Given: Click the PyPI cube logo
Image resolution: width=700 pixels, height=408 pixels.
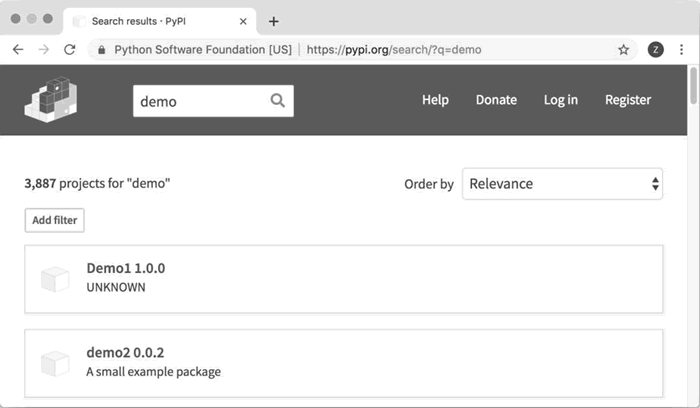Looking at the screenshot, I should tap(50, 100).
